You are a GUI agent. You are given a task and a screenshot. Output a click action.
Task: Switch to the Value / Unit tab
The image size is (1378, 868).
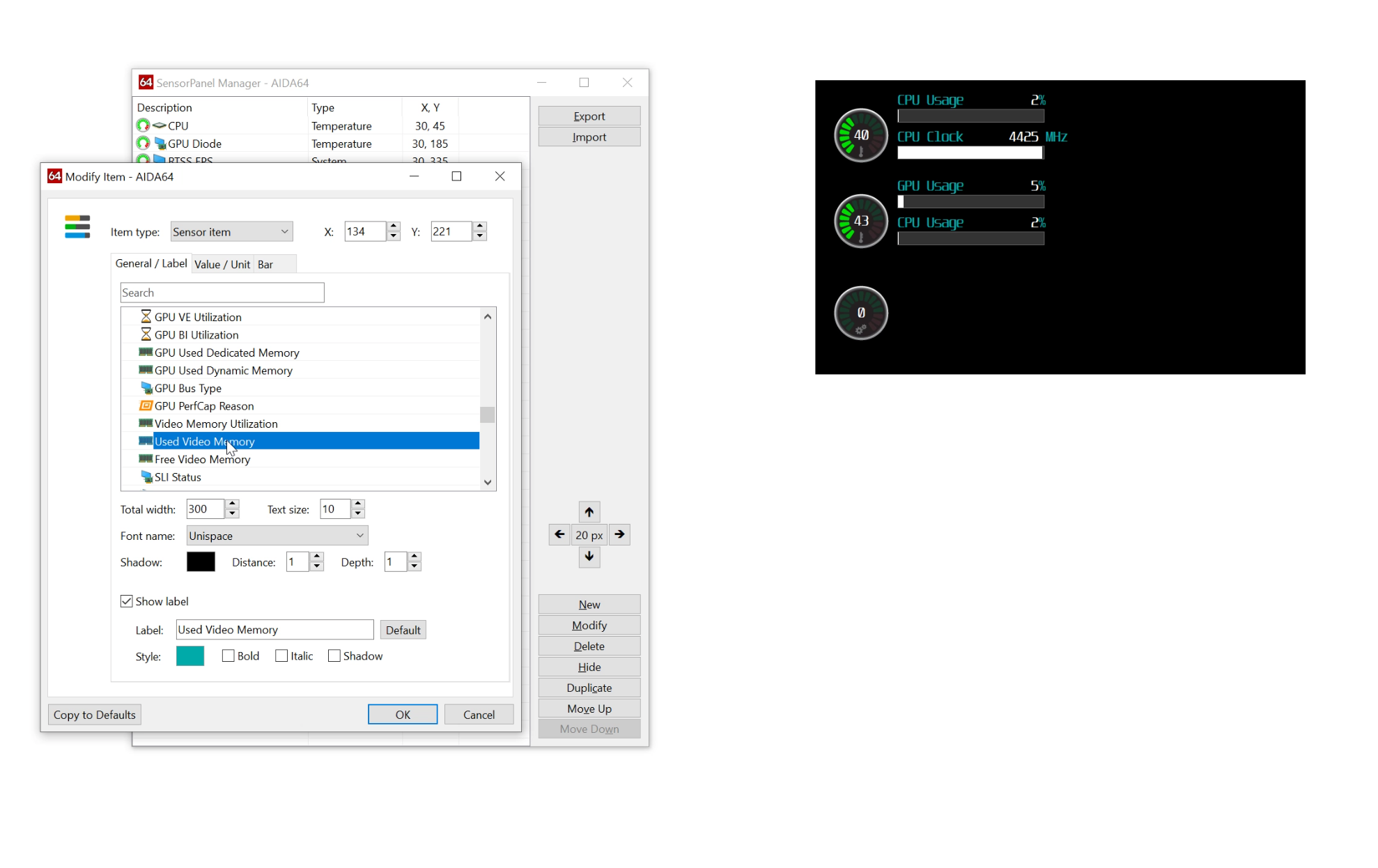click(222, 265)
